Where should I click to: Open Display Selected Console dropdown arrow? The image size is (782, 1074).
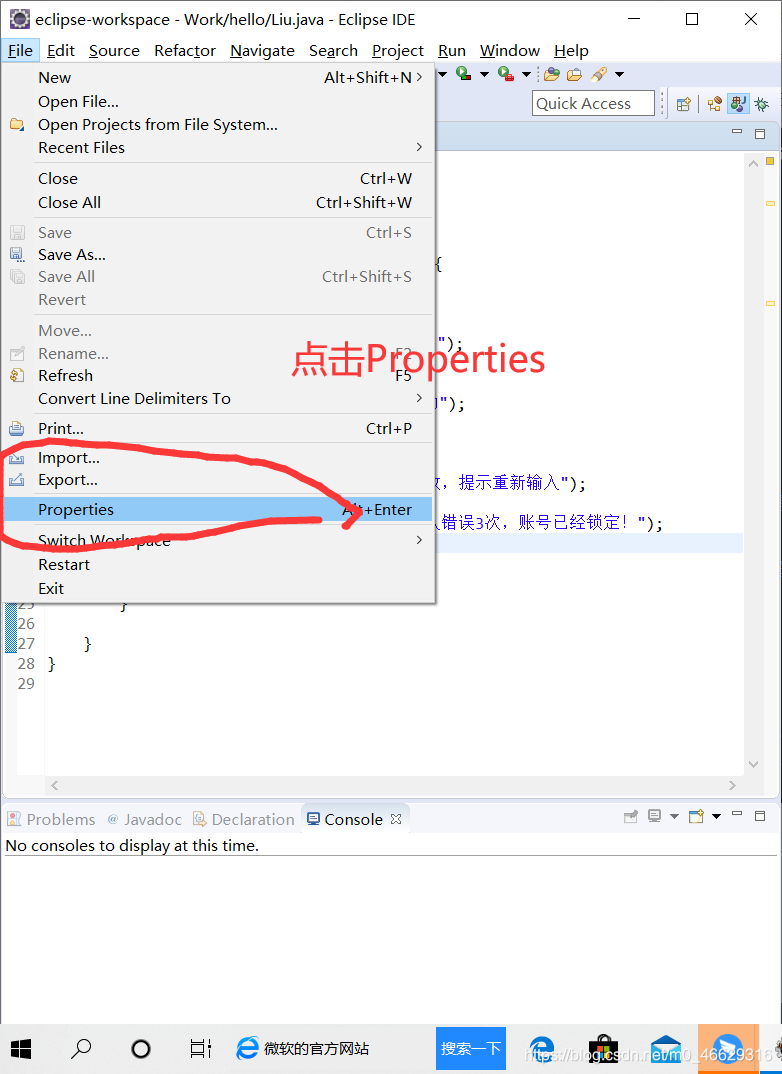coord(674,816)
